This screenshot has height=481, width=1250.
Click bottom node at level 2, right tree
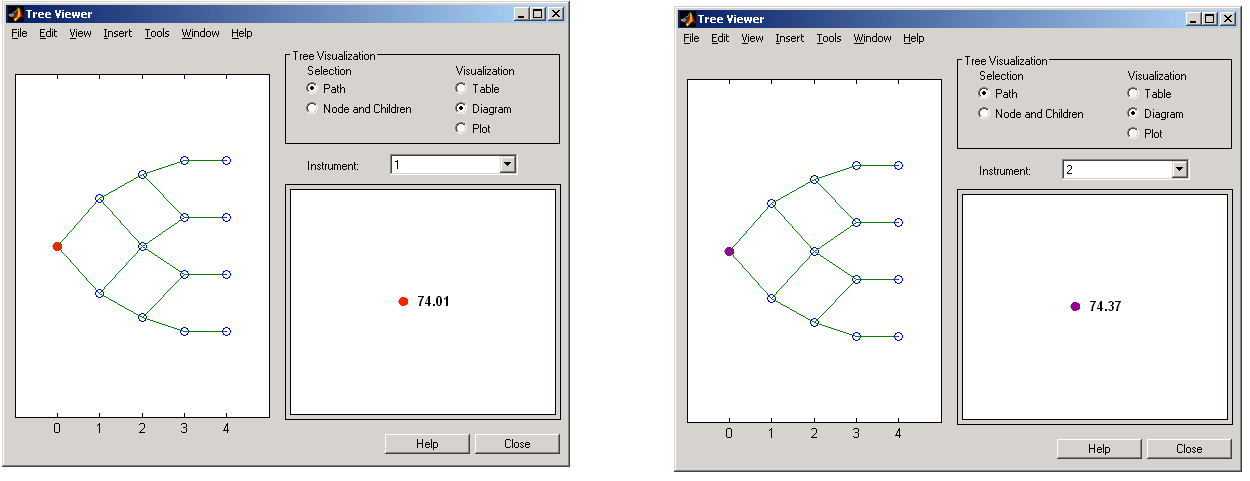tap(814, 322)
